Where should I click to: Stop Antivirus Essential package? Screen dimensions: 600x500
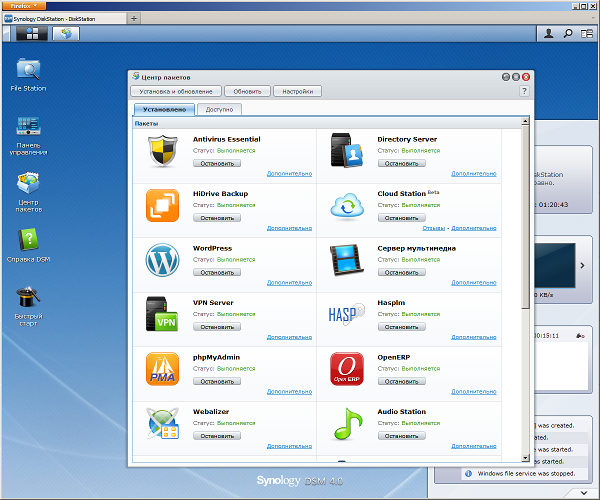[217, 163]
